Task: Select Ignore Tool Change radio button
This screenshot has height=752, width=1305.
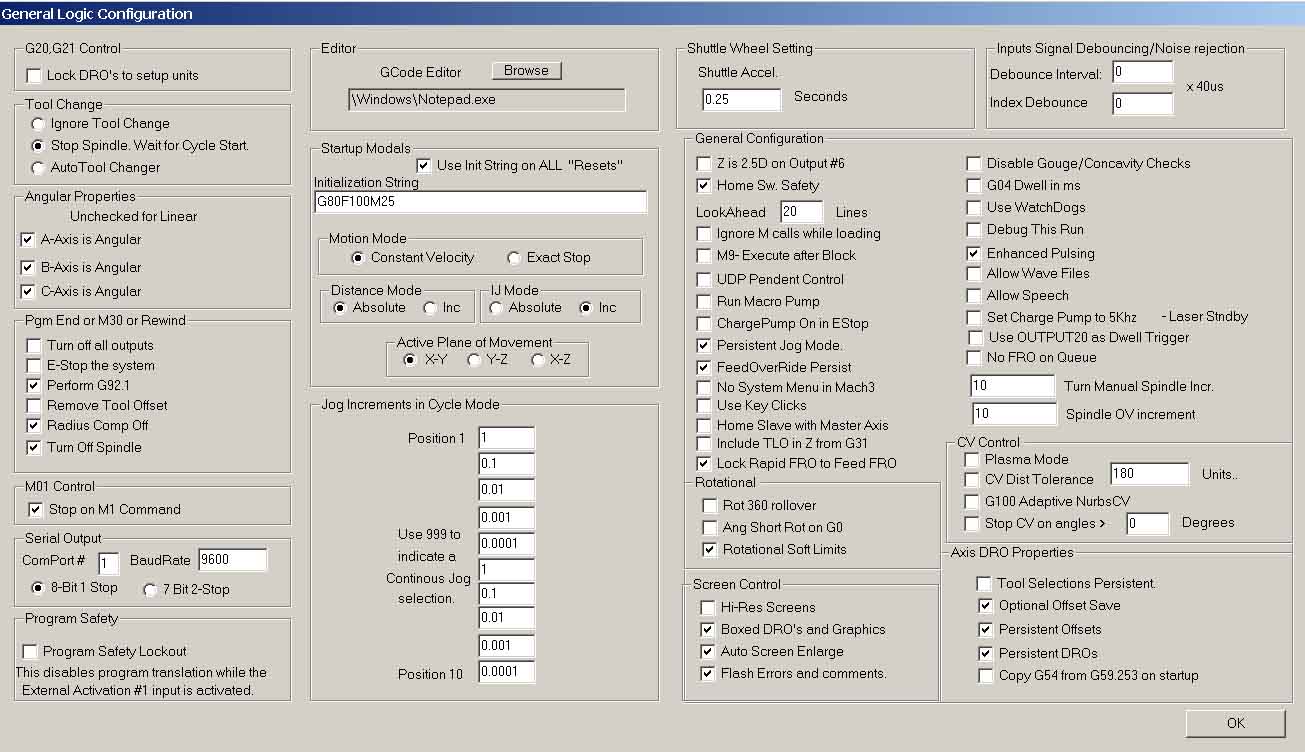Action: 38,124
